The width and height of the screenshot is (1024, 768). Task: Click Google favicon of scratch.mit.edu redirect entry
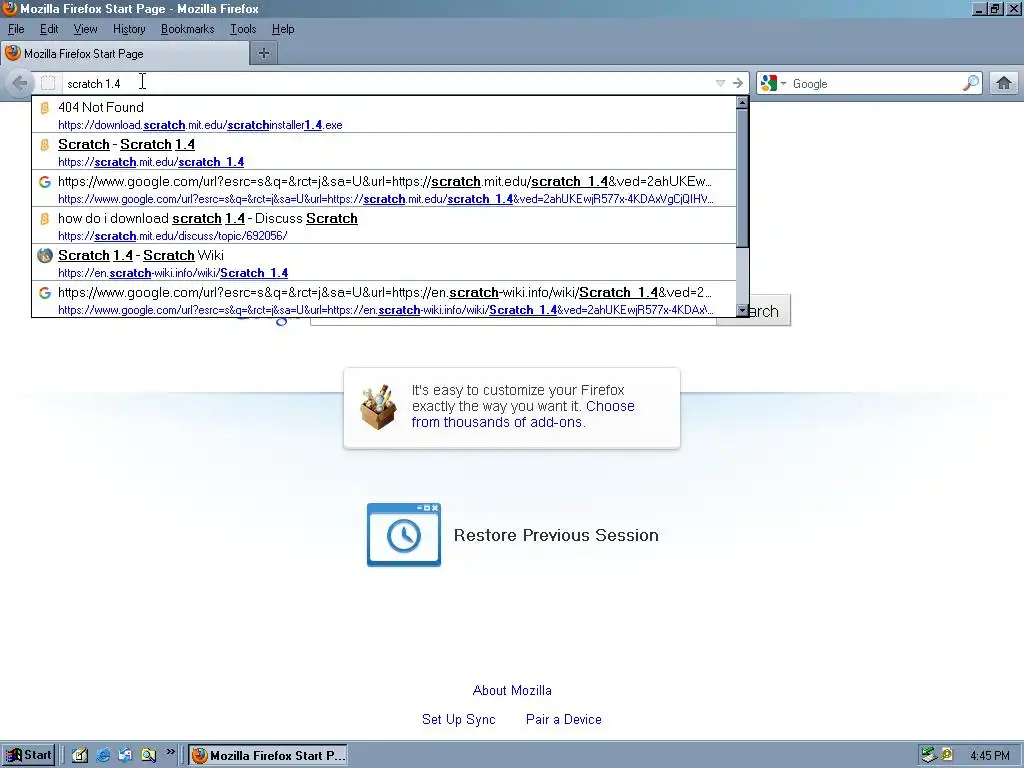click(x=44, y=182)
